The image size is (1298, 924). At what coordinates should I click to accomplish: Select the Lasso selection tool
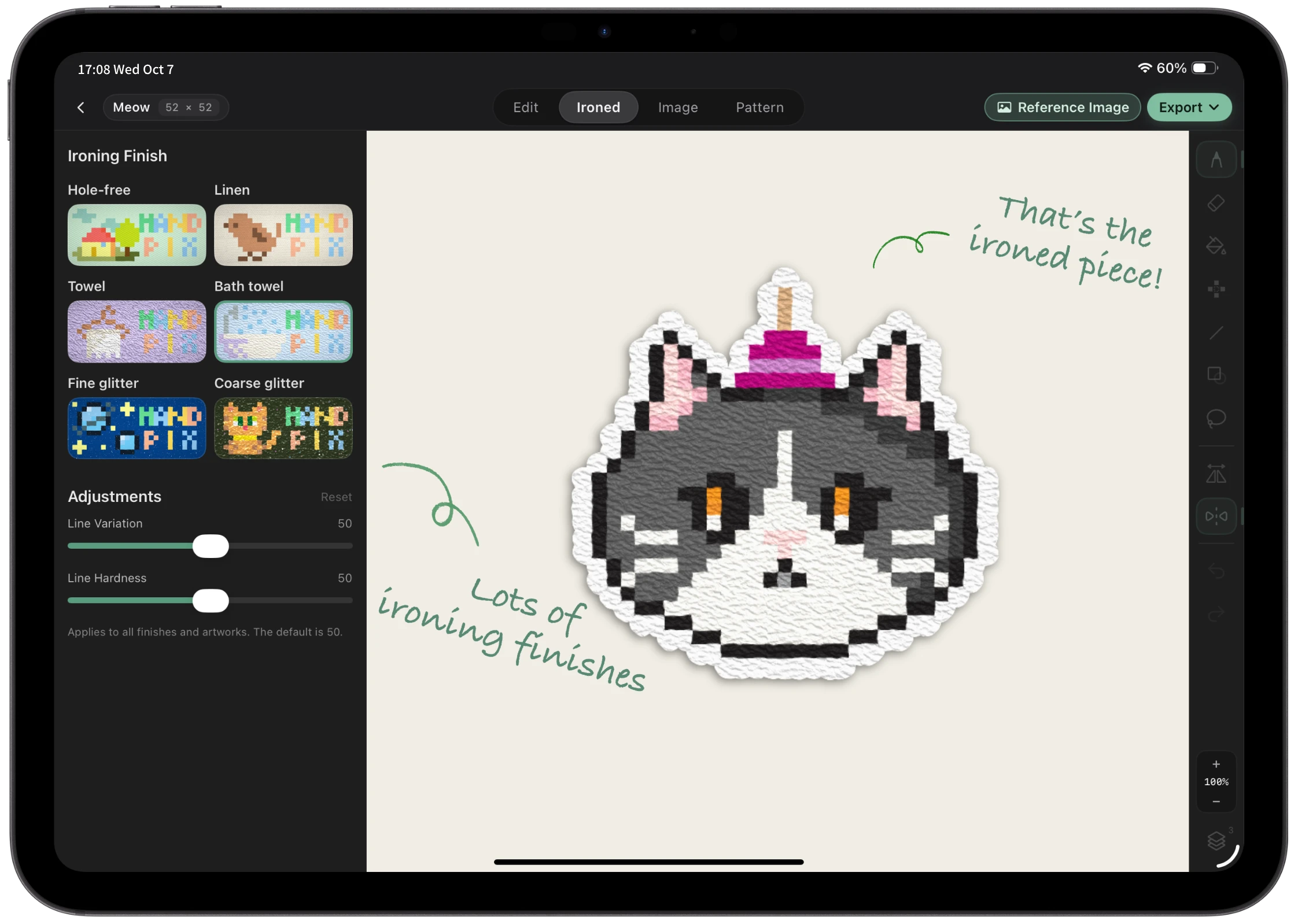1216,417
